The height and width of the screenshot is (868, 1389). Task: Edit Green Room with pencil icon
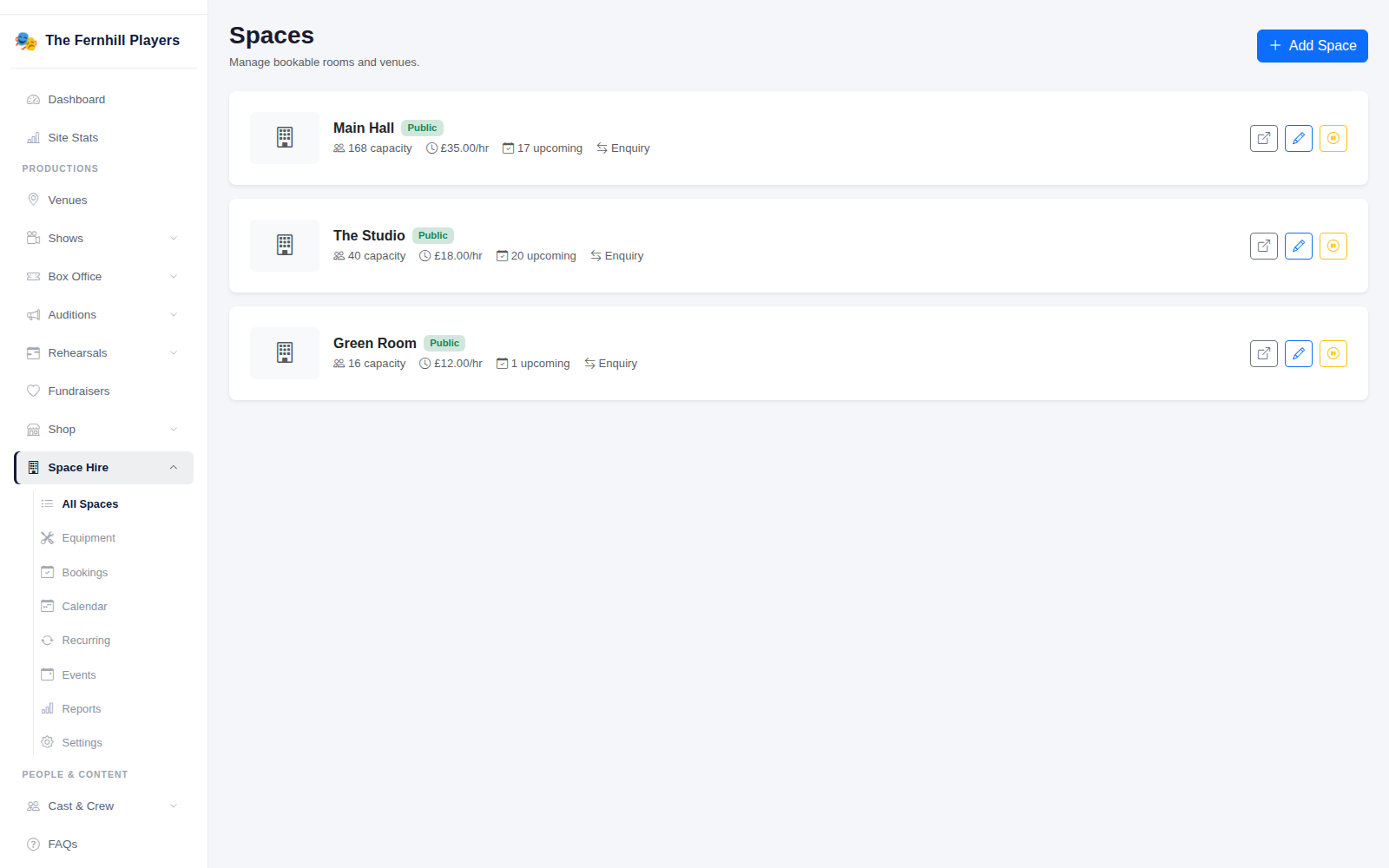tap(1299, 353)
